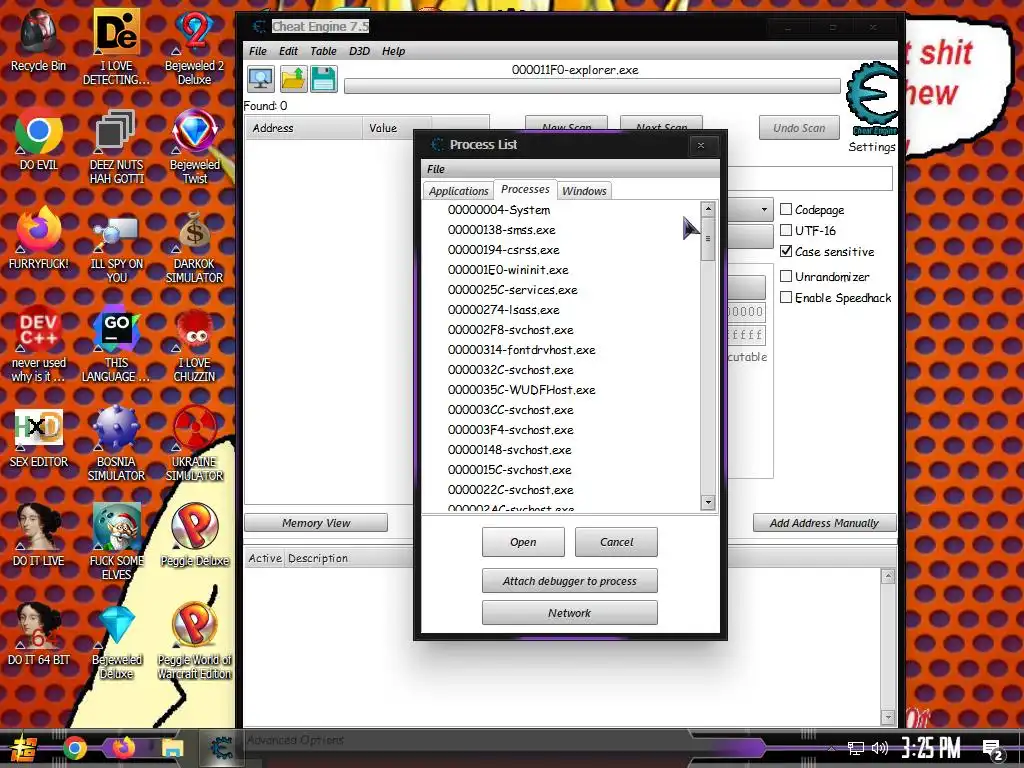Switch to the Applications tab
Screen dimensions: 1024x768
tap(458, 191)
